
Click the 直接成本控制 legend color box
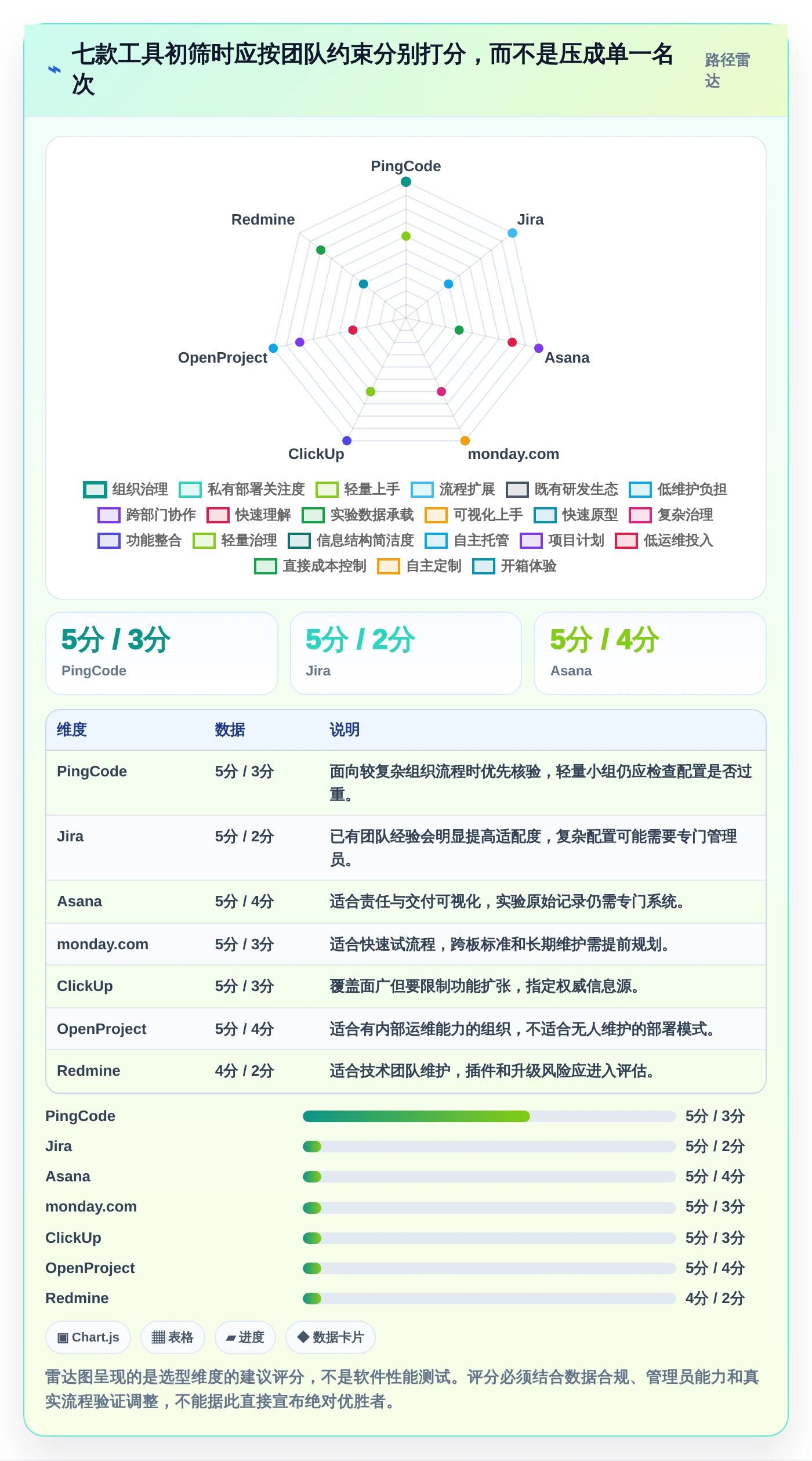[x=266, y=566]
